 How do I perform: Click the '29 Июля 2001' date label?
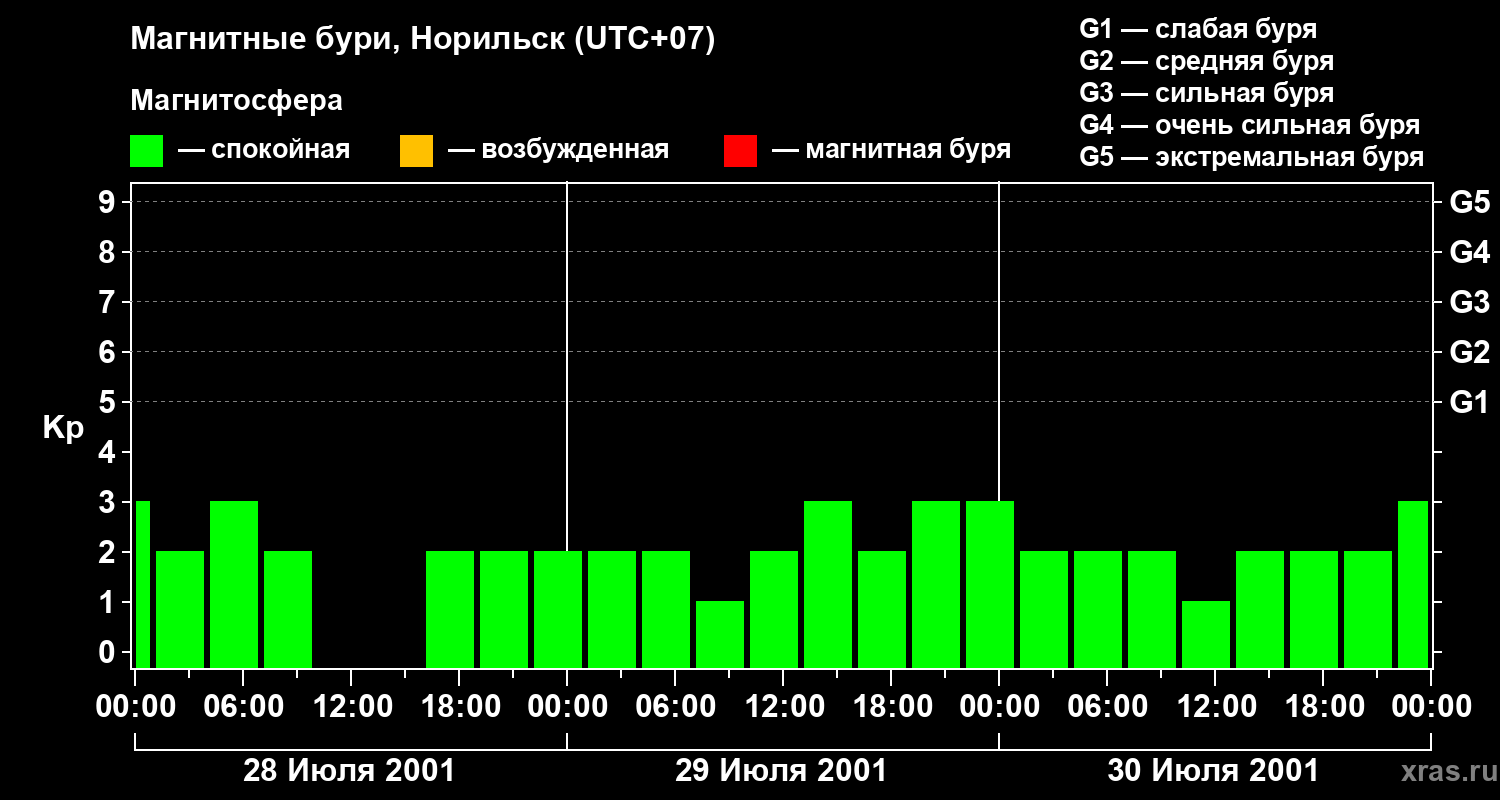point(781,771)
